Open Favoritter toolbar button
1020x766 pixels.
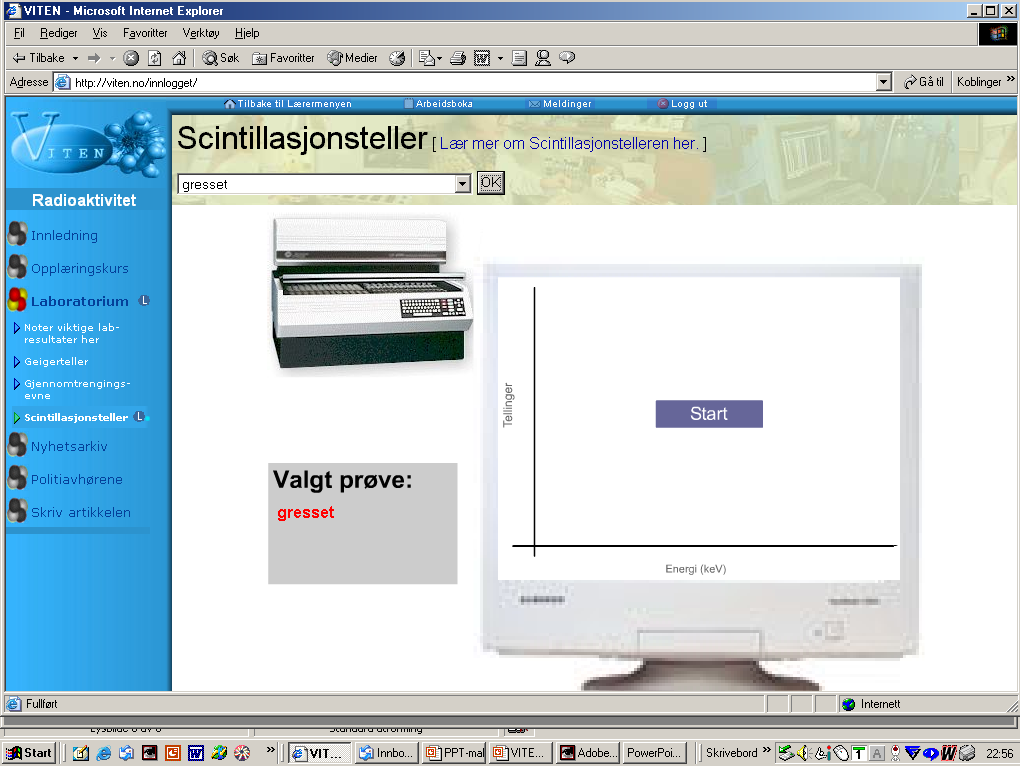click(283, 58)
